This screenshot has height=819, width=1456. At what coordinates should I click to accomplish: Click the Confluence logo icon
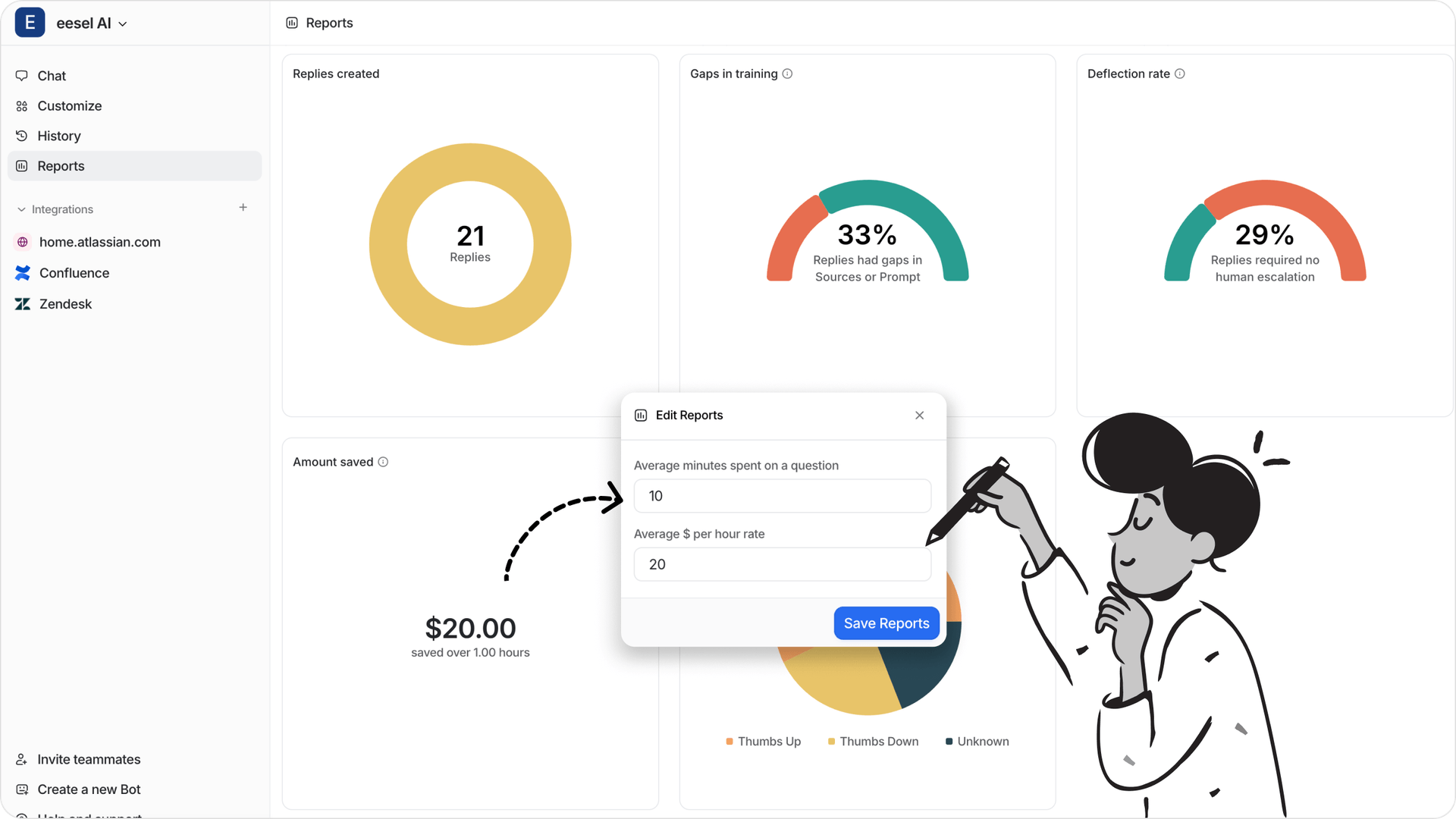tap(23, 273)
